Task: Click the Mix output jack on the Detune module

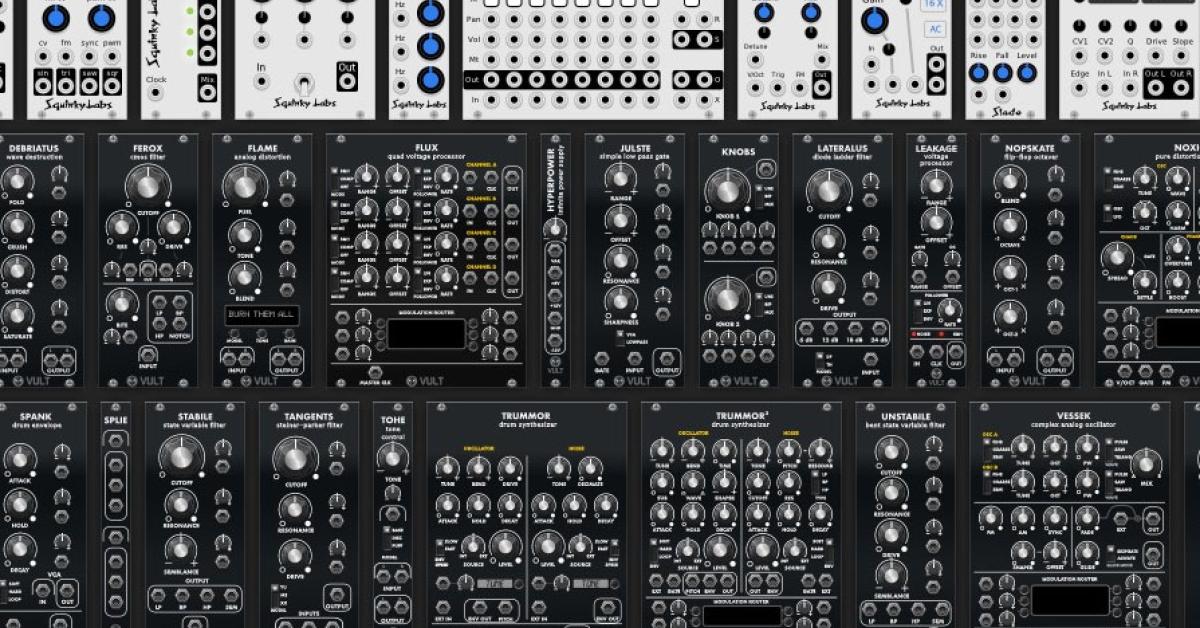Action: pyautogui.click(x=822, y=59)
